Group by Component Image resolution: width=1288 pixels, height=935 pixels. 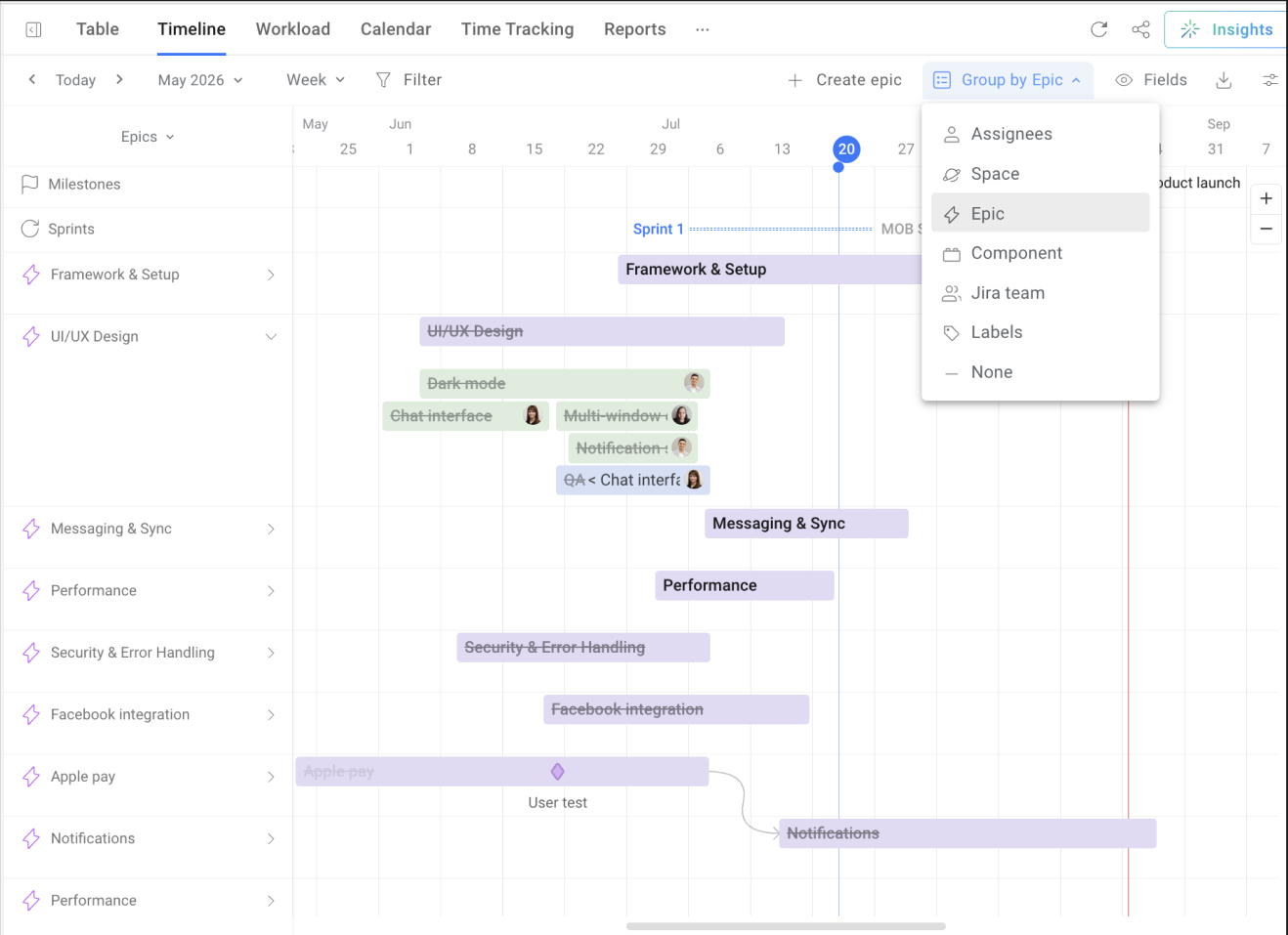1040,253
